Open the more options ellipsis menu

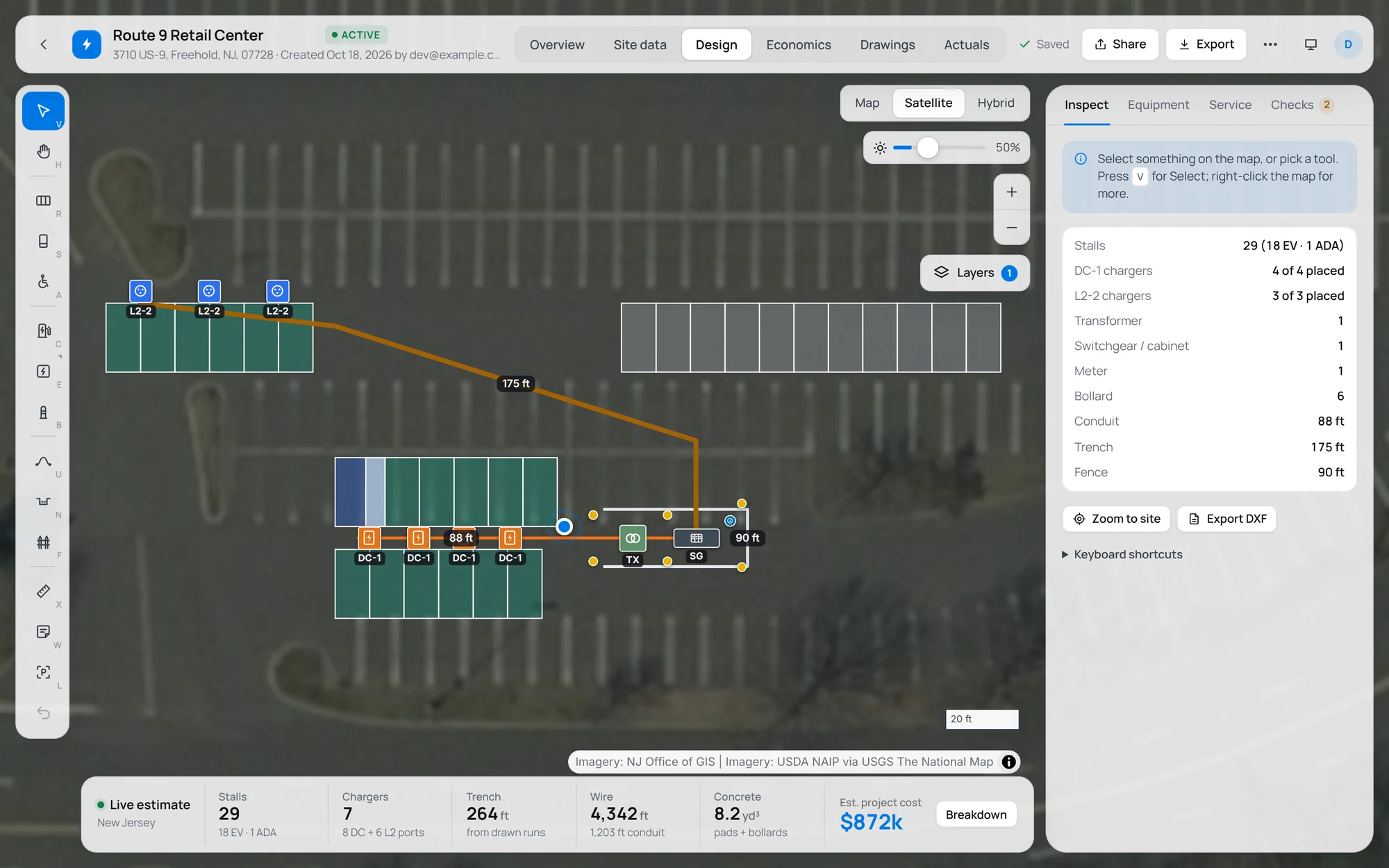tap(1270, 44)
